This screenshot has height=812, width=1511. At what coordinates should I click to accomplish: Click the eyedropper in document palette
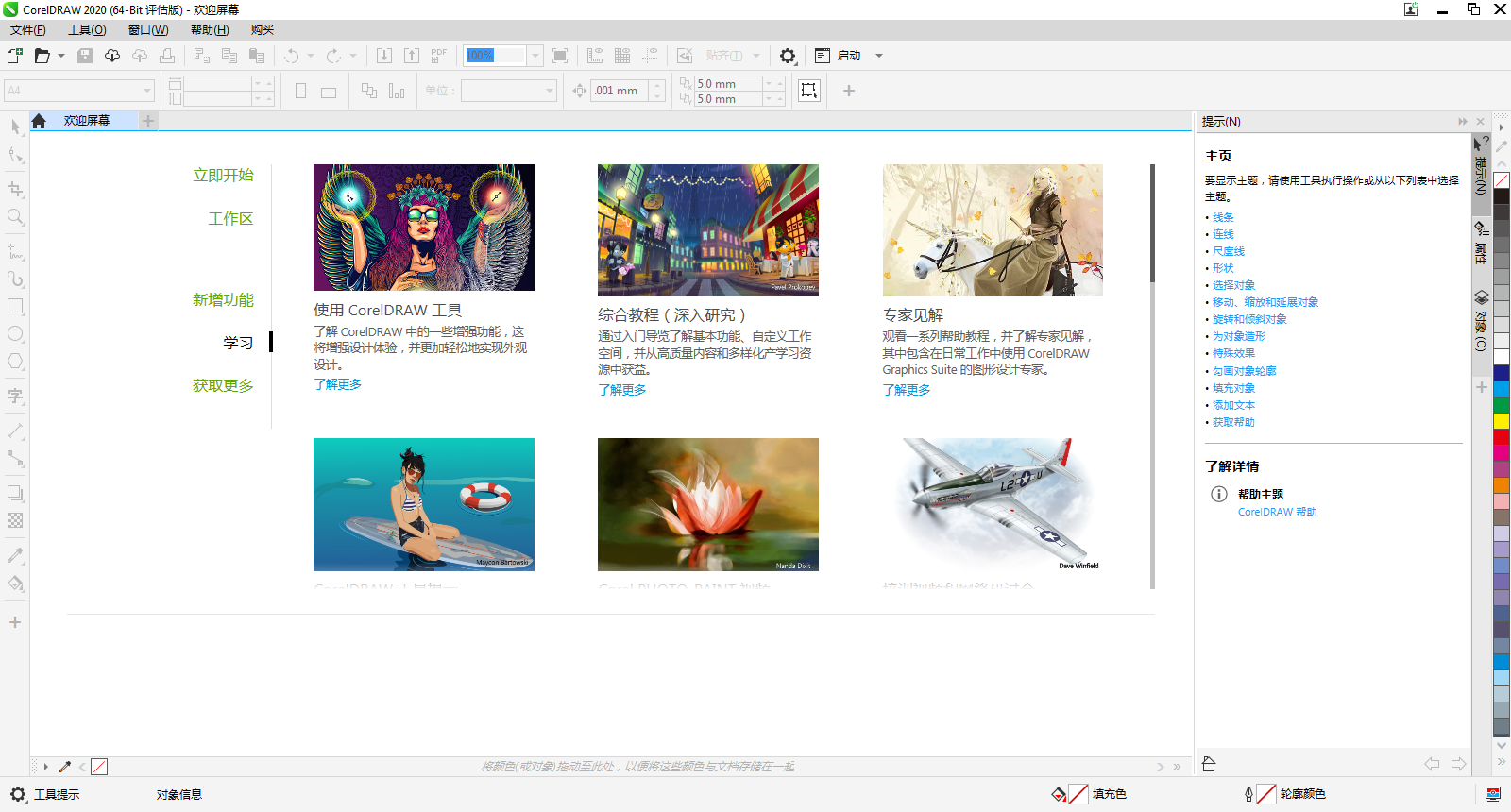coord(65,767)
